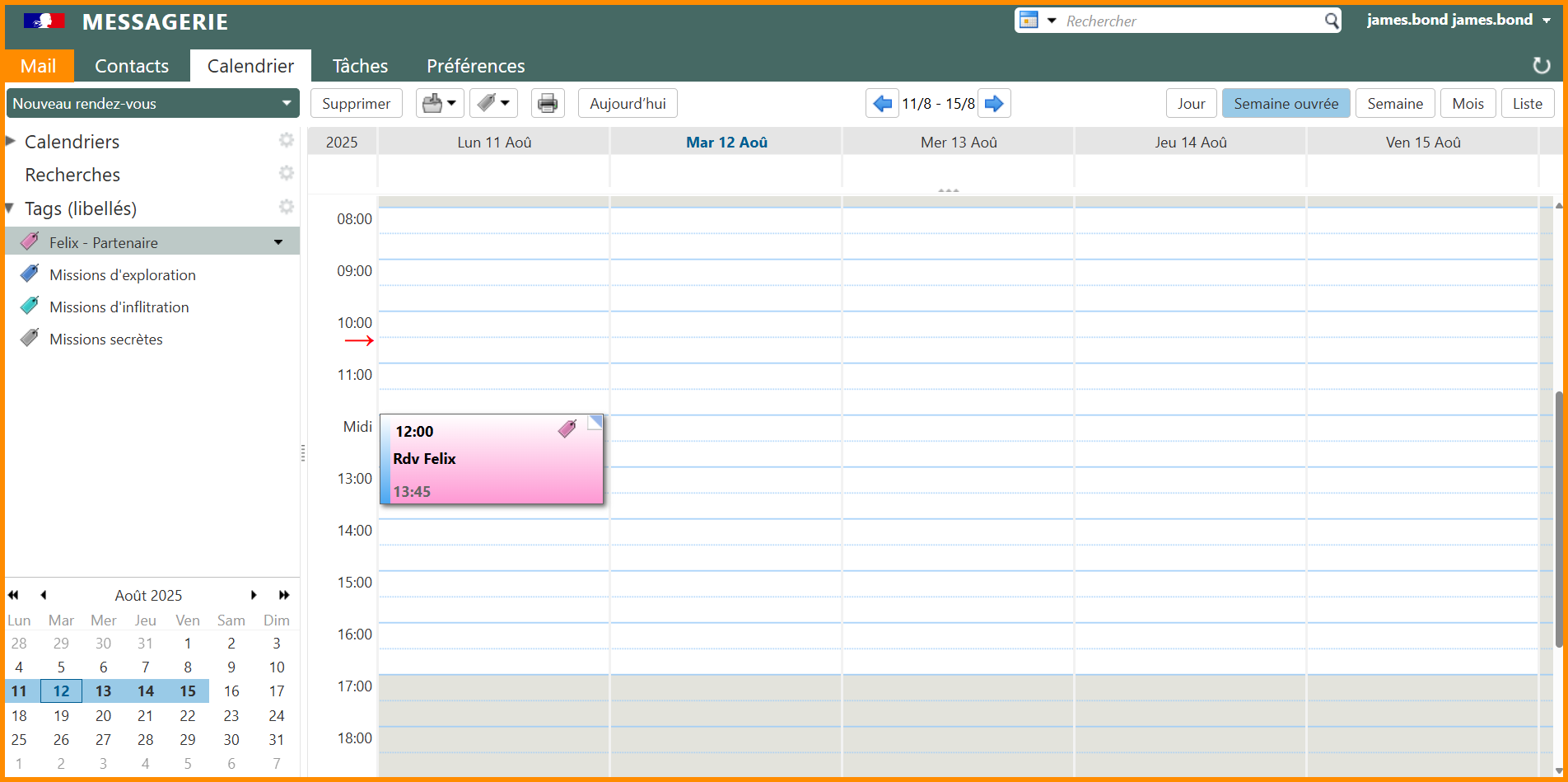Select August 20 in mini calendar
The height and width of the screenshot is (782, 1568).
(103, 716)
